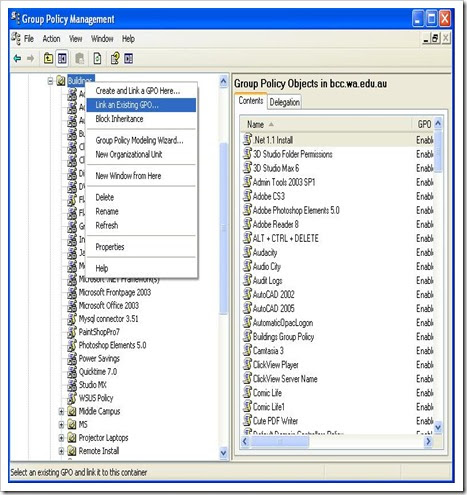Toggle the Show/Hide Console Tree icon
Image resolution: width=467 pixels, height=495 pixels.
[x=62, y=59]
